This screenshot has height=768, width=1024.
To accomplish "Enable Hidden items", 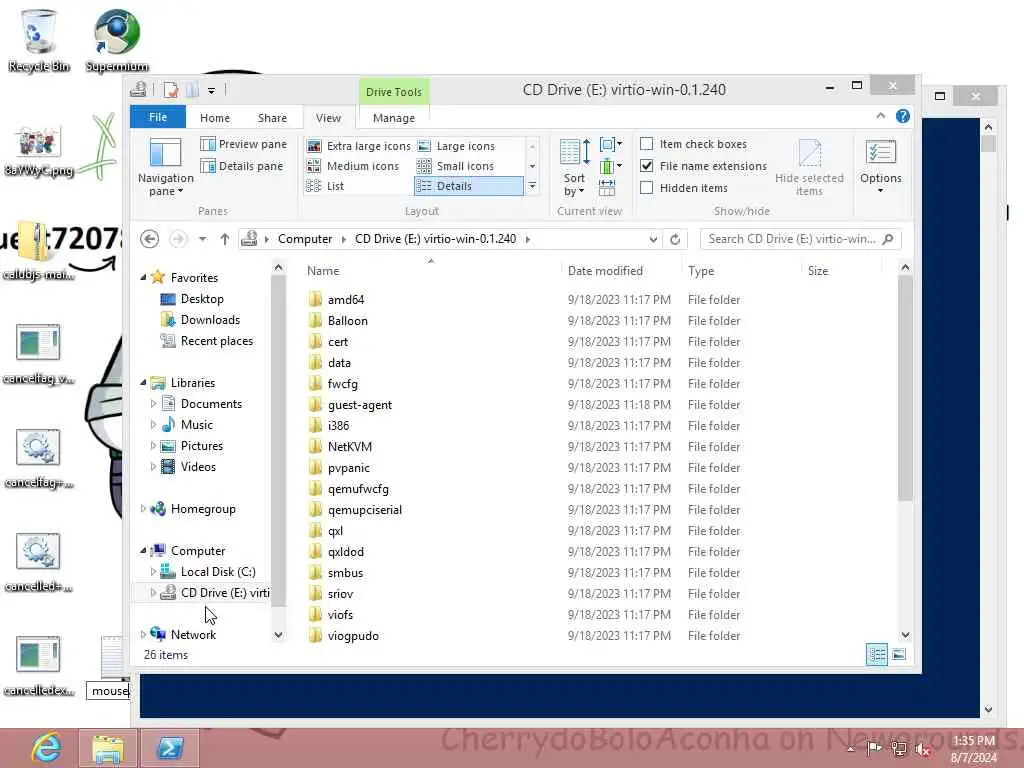I will tap(647, 188).
